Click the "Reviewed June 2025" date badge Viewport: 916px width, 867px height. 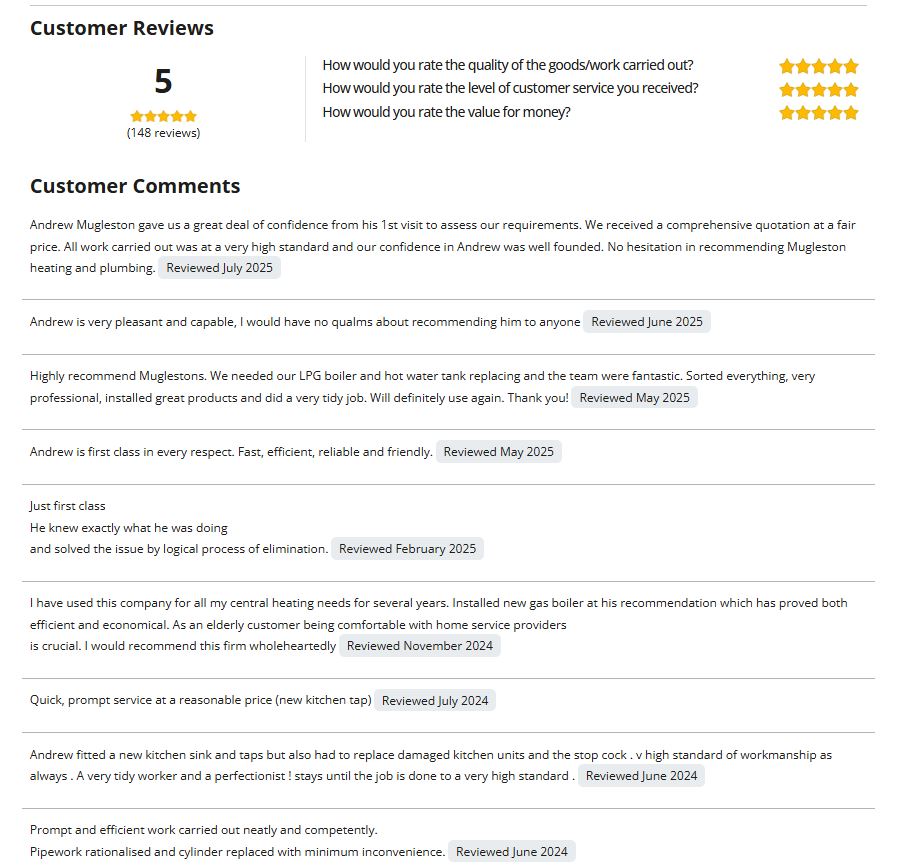pos(646,322)
